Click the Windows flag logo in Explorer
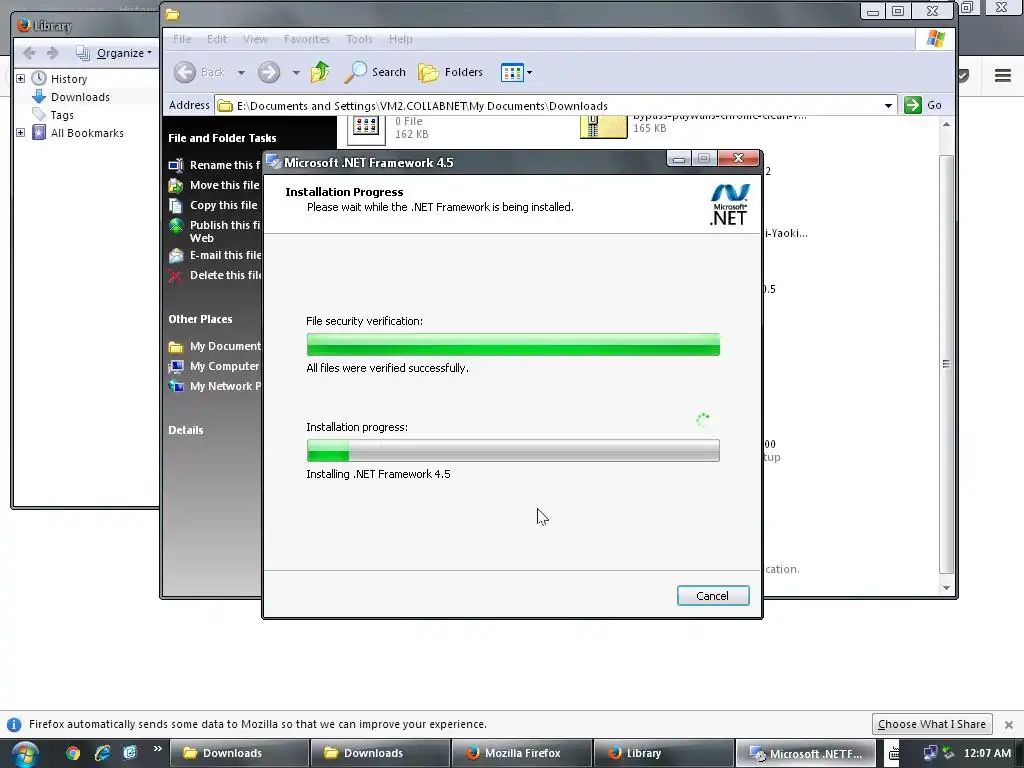 (935, 39)
